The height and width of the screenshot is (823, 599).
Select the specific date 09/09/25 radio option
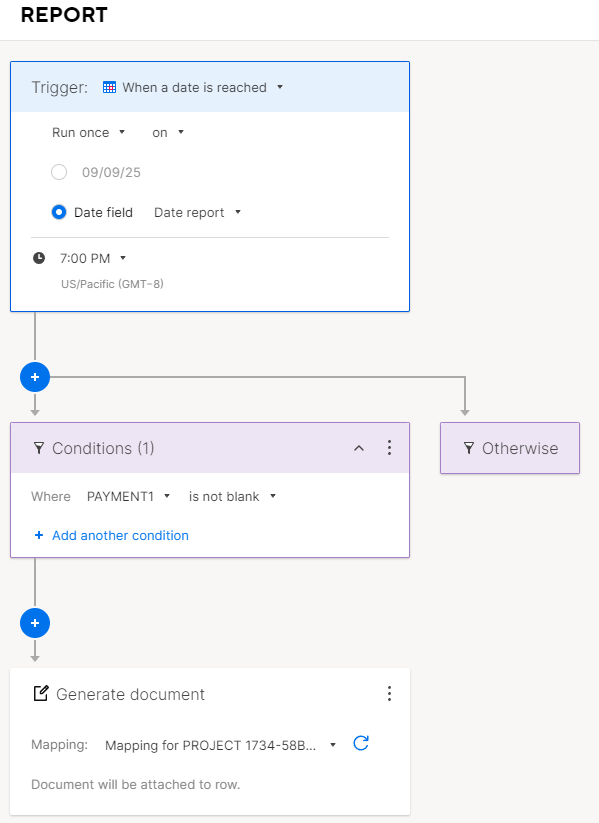tap(59, 172)
